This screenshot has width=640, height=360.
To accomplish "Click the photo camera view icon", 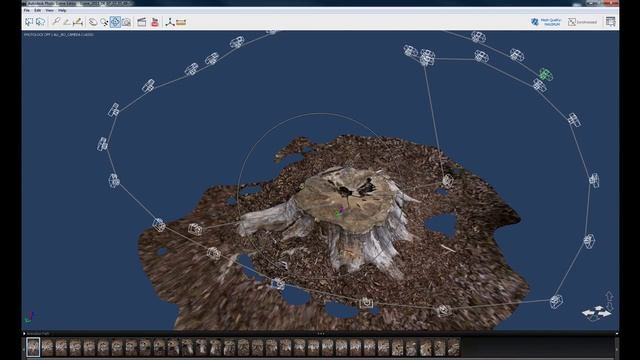I will tap(127, 22).
